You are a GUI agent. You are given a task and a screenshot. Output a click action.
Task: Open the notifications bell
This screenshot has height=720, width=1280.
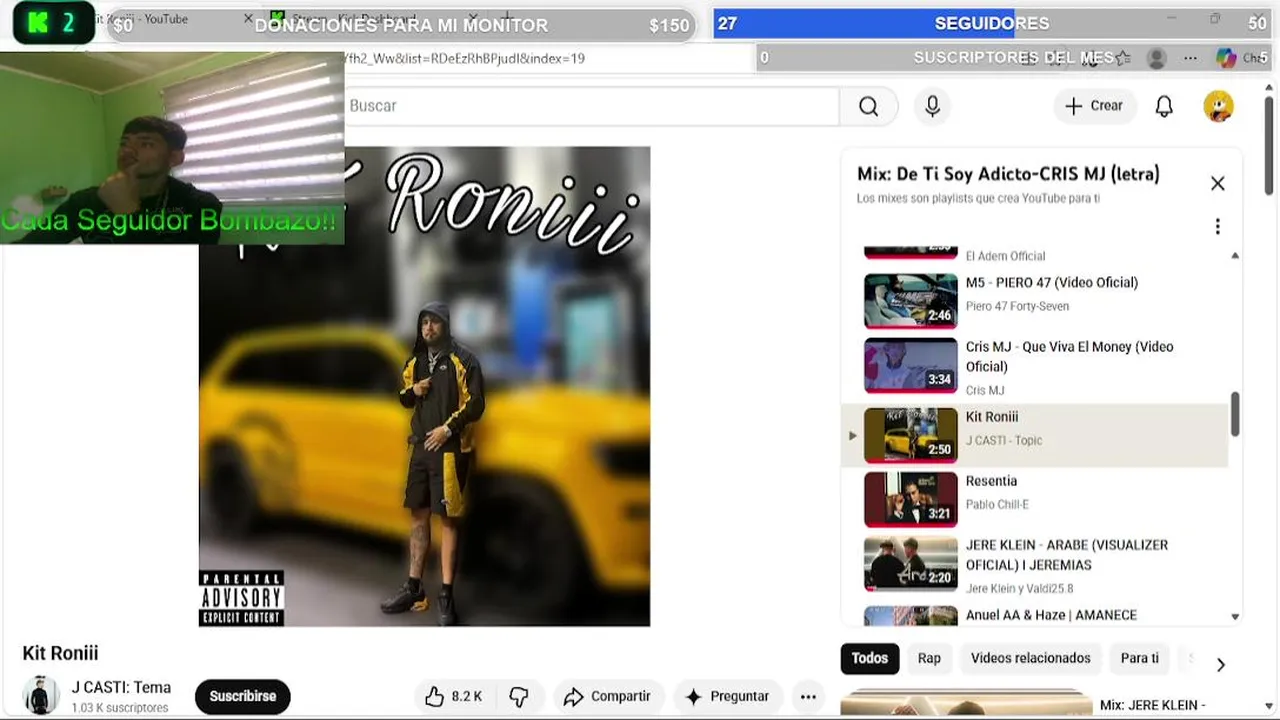point(1164,106)
